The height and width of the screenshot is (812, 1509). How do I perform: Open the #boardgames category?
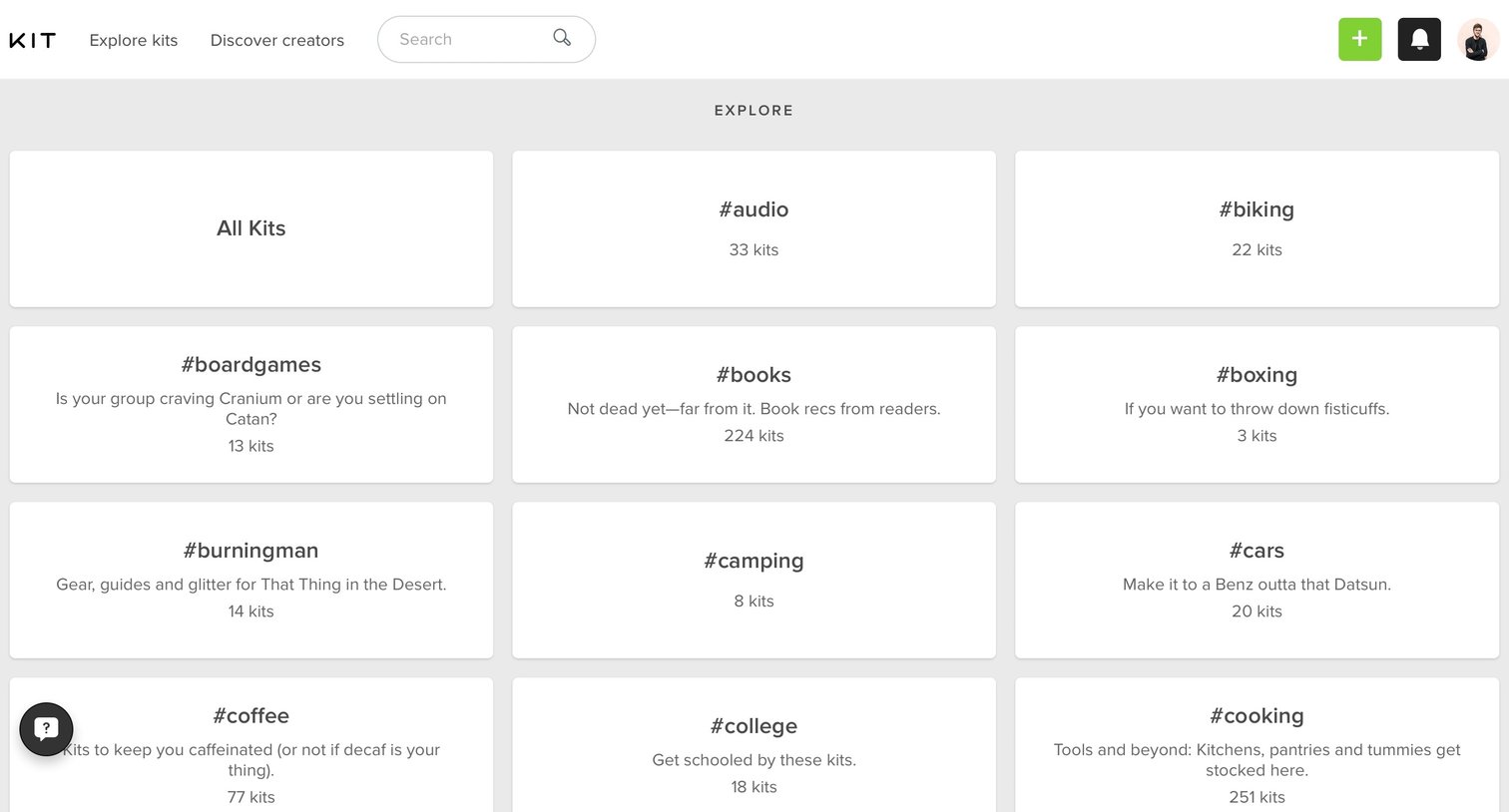tap(251, 404)
